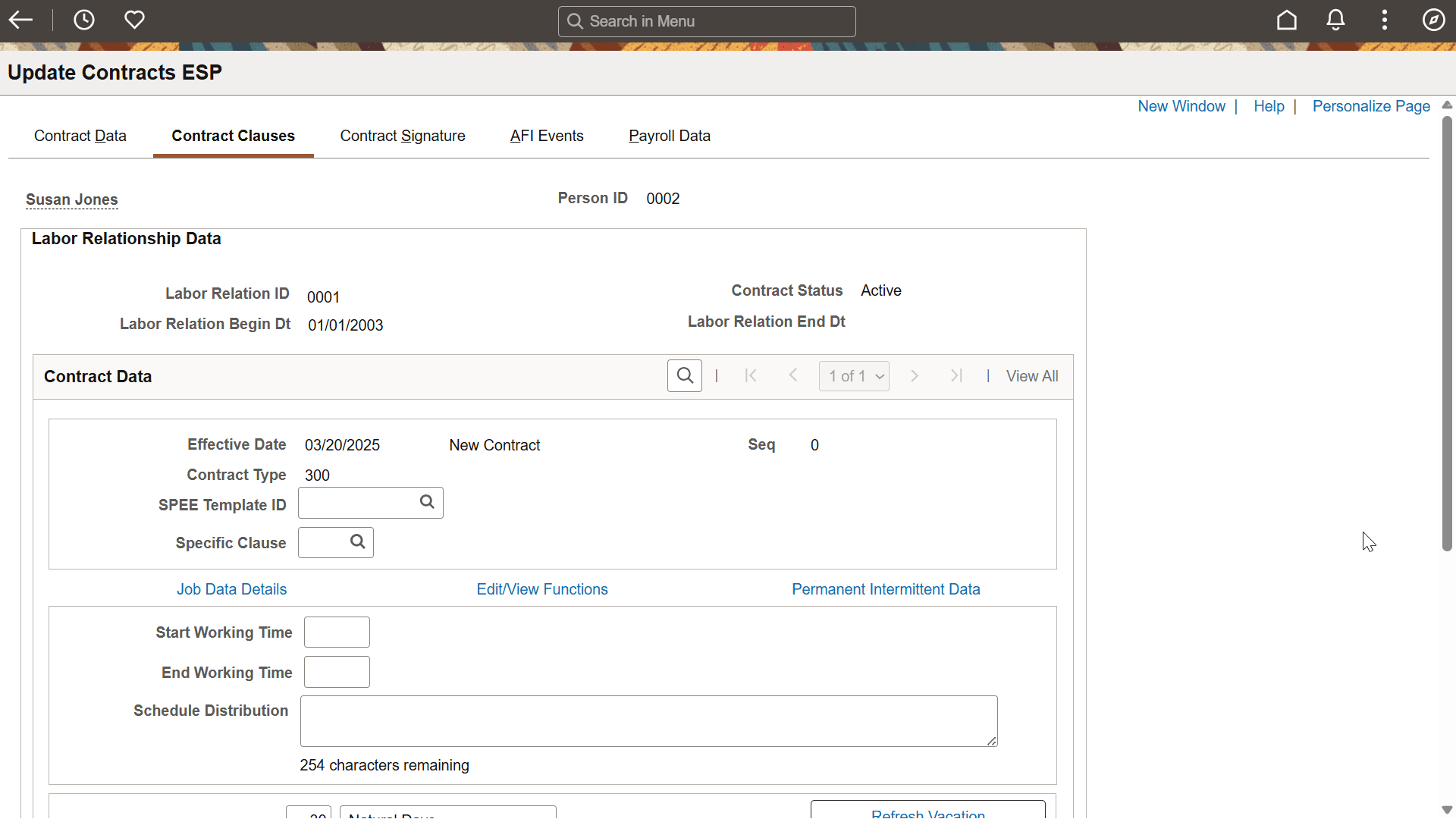Open the Payroll Data tab
Viewport: 1456px width, 819px height.
(x=670, y=136)
